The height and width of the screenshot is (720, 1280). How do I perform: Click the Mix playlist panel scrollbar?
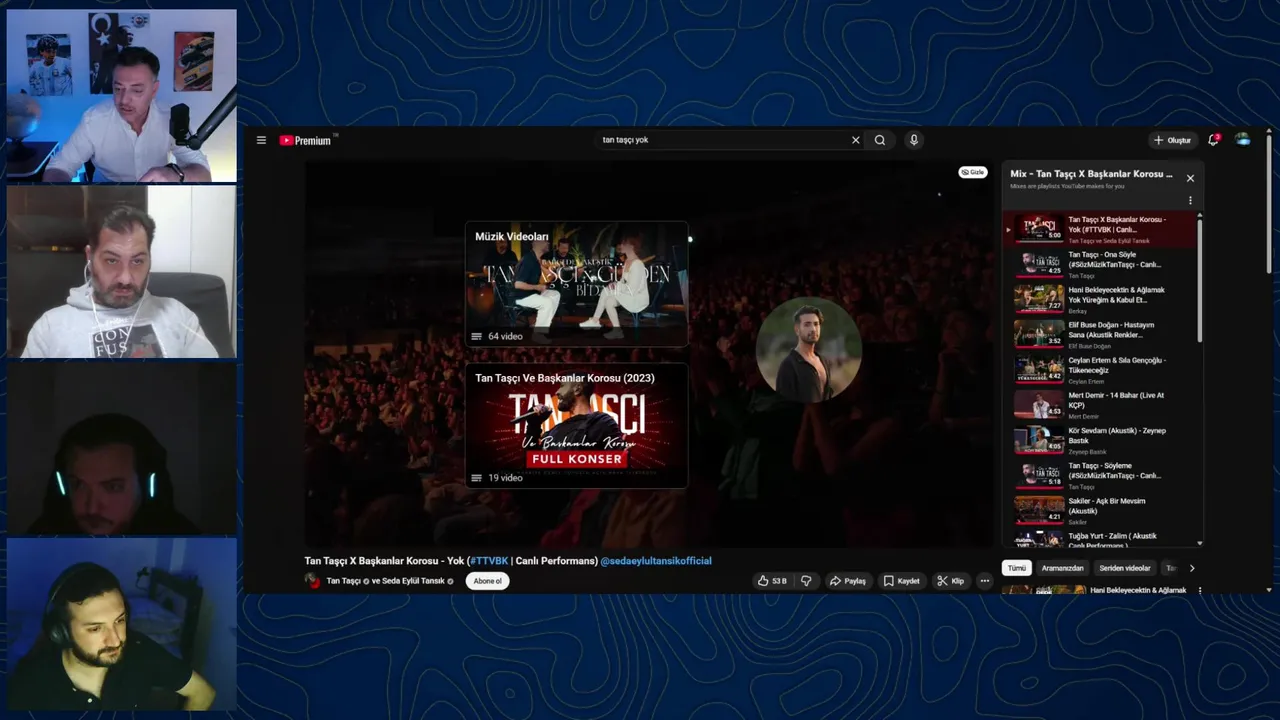pos(1200,280)
